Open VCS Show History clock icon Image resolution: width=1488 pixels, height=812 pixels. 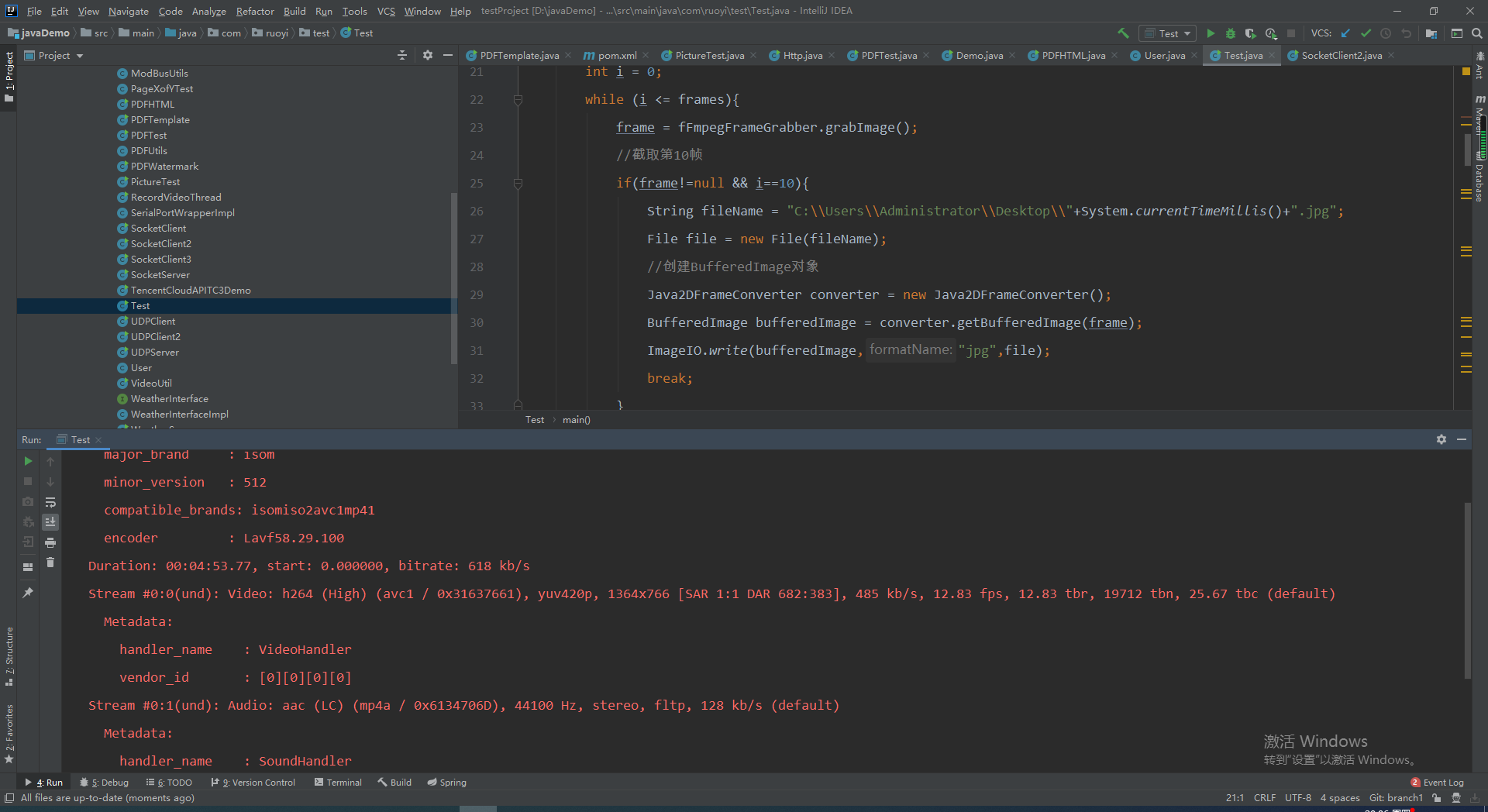pyautogui.click(x=1386, y=33)
